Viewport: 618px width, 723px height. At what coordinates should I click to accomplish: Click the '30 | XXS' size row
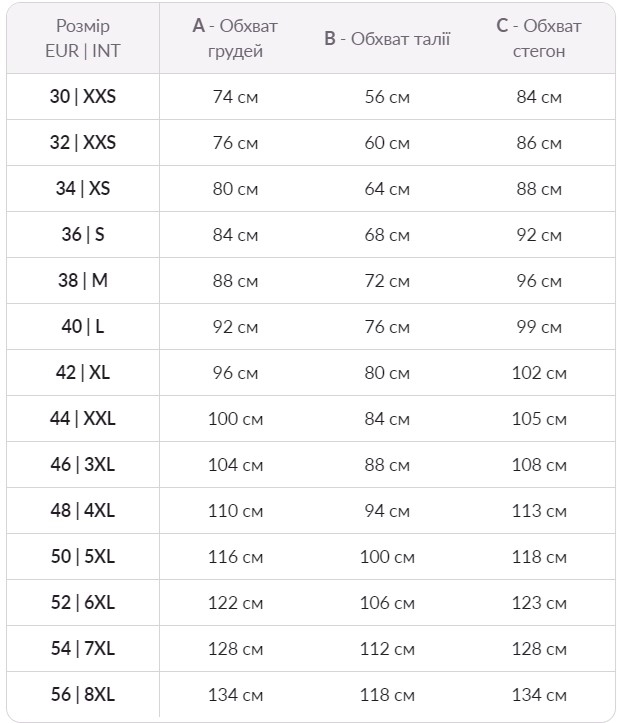coord(311,96)
